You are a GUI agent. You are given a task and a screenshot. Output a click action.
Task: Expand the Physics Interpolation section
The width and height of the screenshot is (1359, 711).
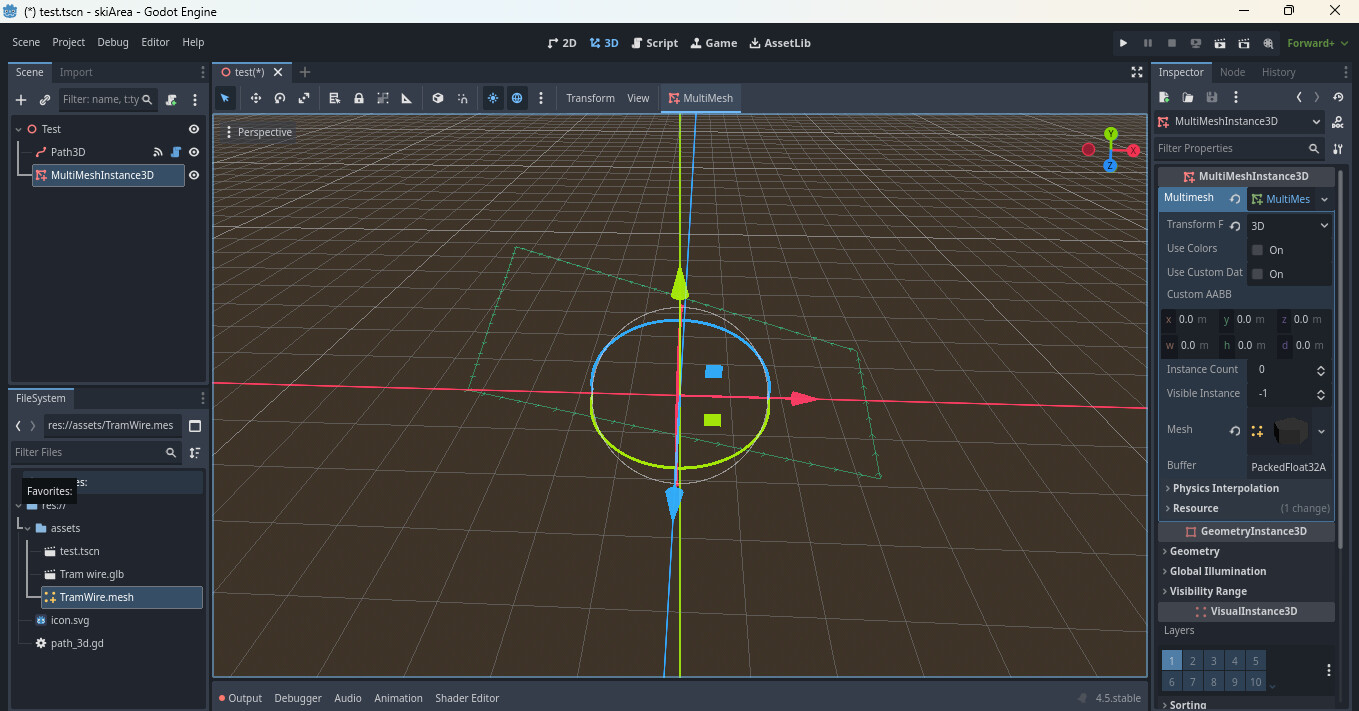coord(1225,488)
